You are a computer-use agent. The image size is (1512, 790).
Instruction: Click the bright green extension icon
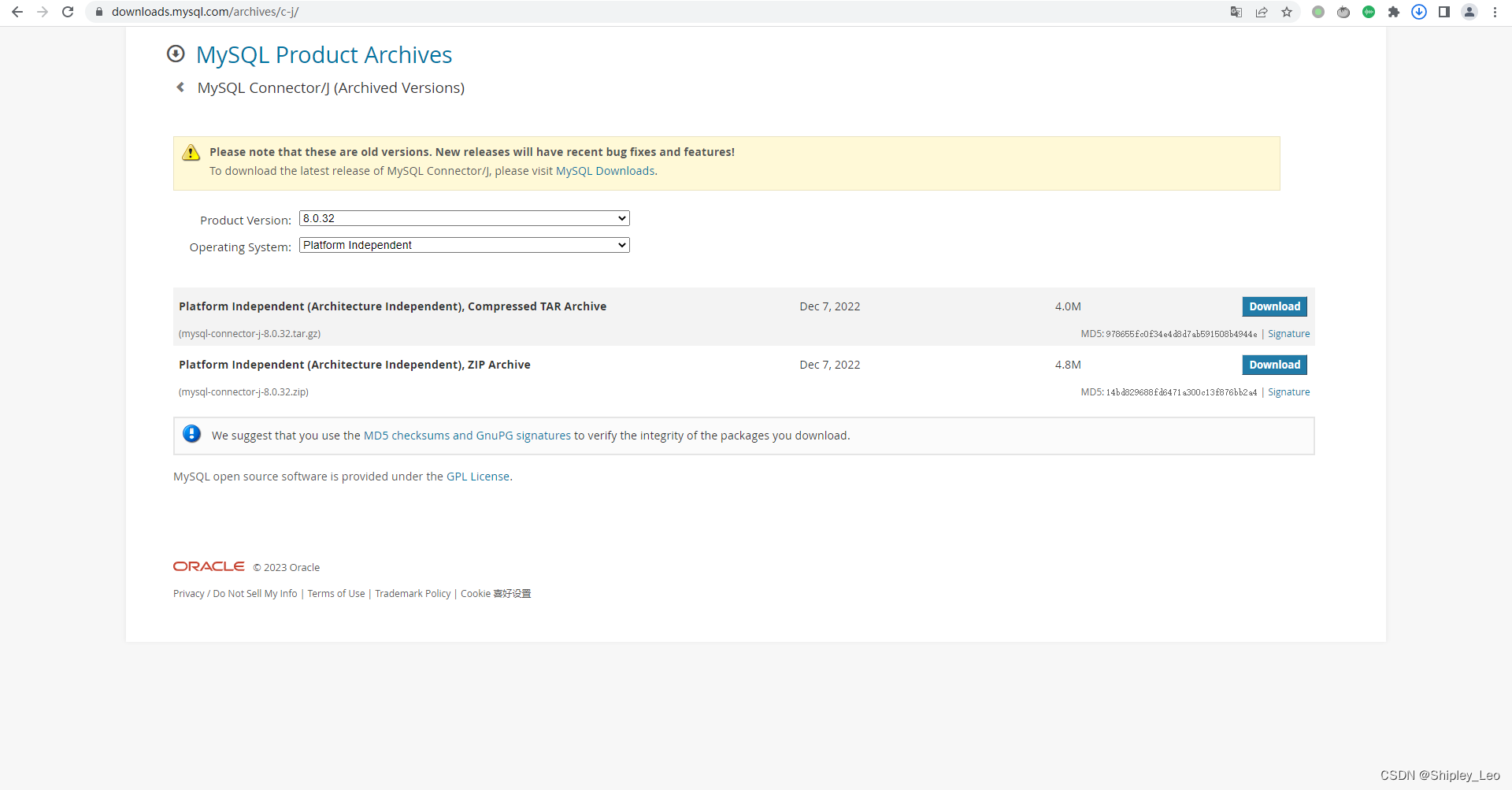pyautogui.click(x=1369, y=12)
